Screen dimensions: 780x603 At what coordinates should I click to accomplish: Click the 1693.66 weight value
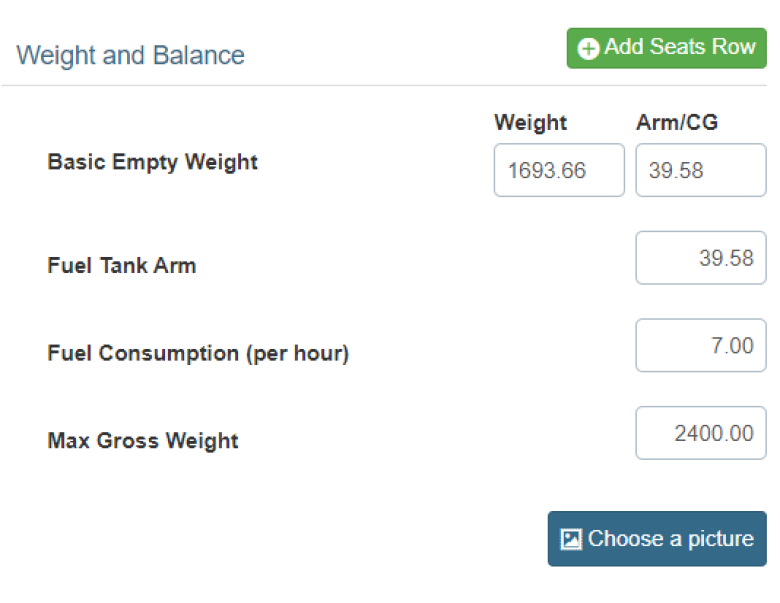[x=547, y=171]
